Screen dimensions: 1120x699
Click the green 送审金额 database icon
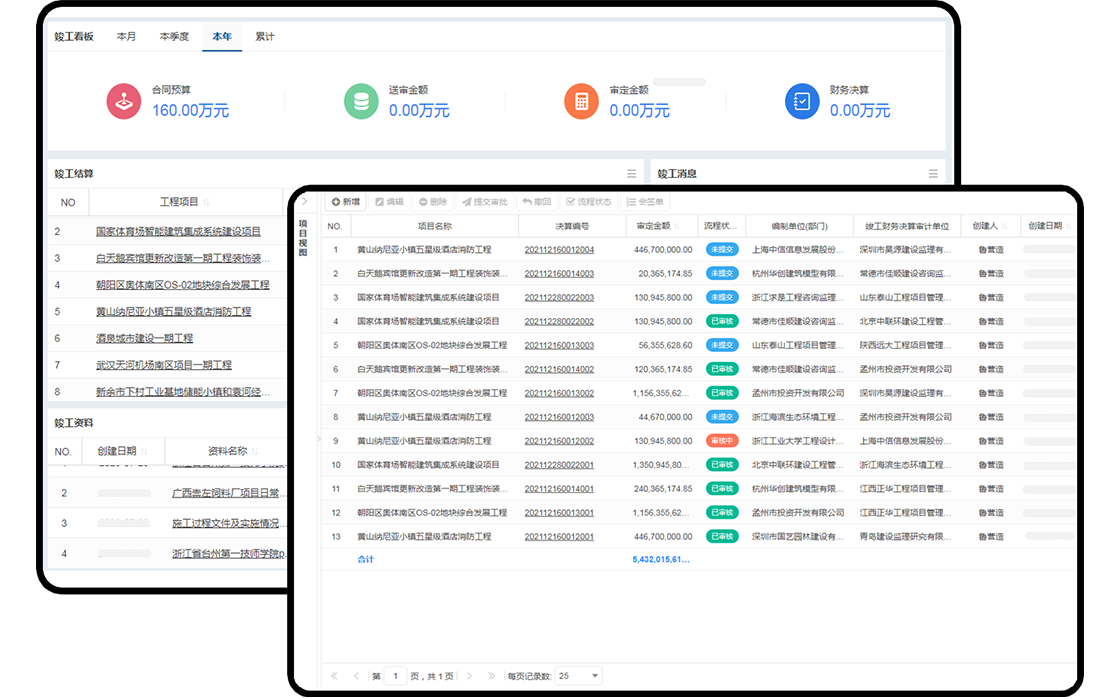click(x=360, y=101)
